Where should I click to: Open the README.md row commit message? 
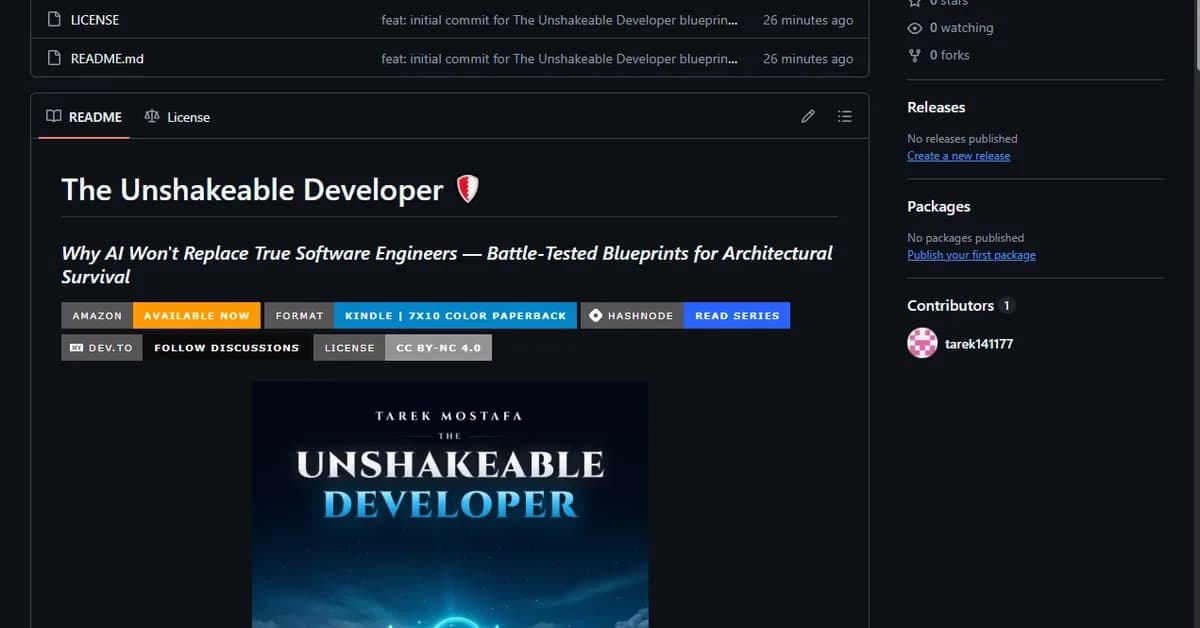(x=560, y=59)
